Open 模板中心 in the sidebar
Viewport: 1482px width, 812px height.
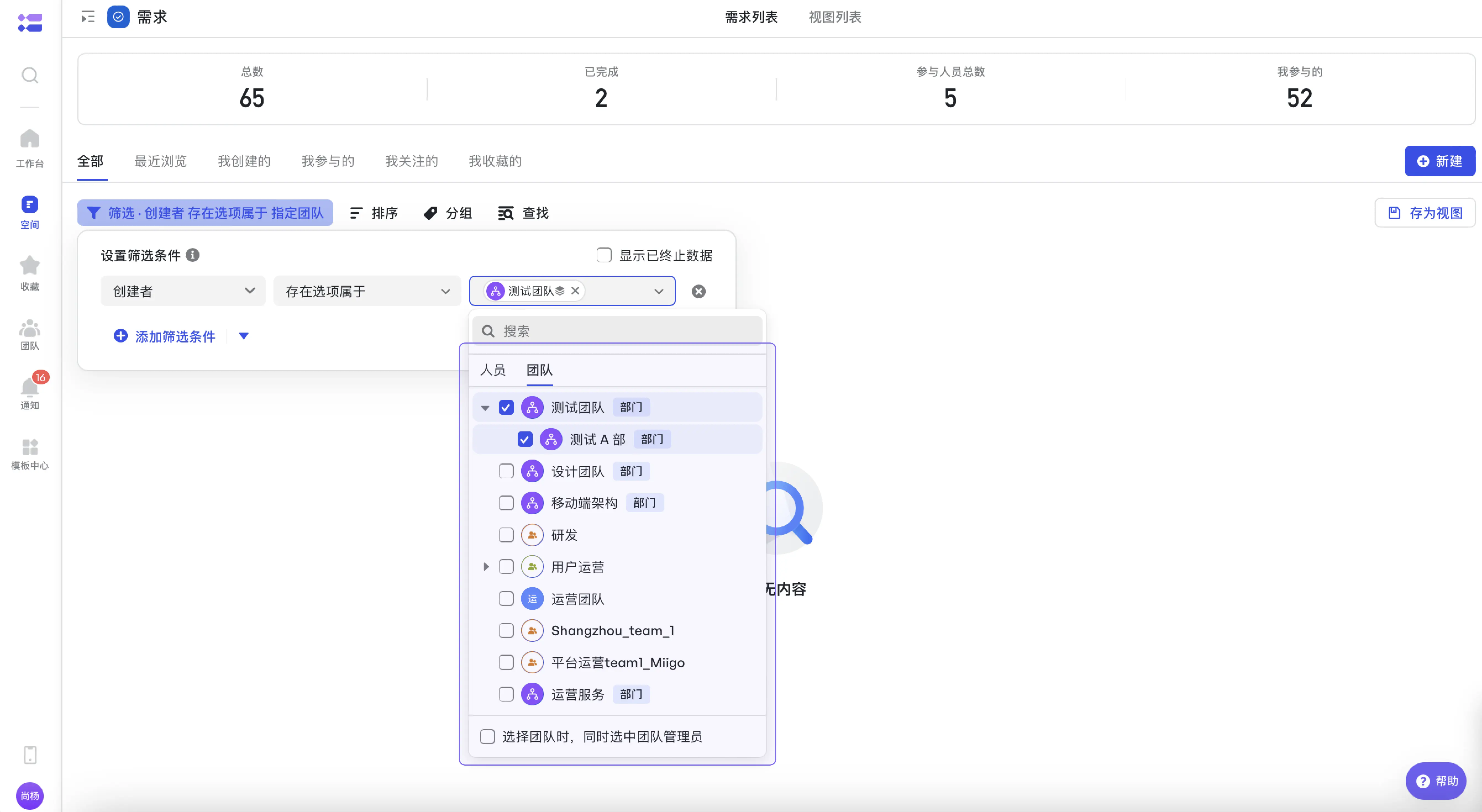(30, 454)
